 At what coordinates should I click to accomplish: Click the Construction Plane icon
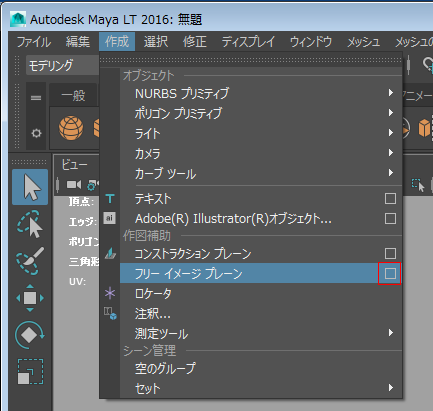coord(110,253)
